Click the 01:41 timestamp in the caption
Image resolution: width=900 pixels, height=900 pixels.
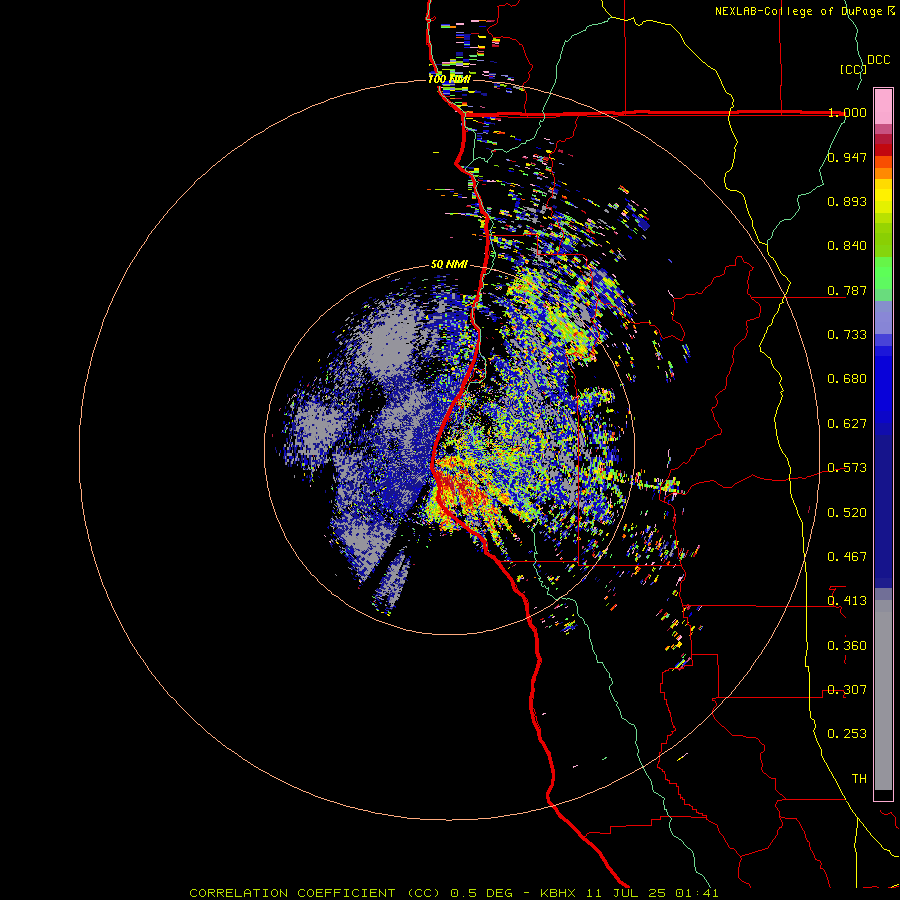698,893
